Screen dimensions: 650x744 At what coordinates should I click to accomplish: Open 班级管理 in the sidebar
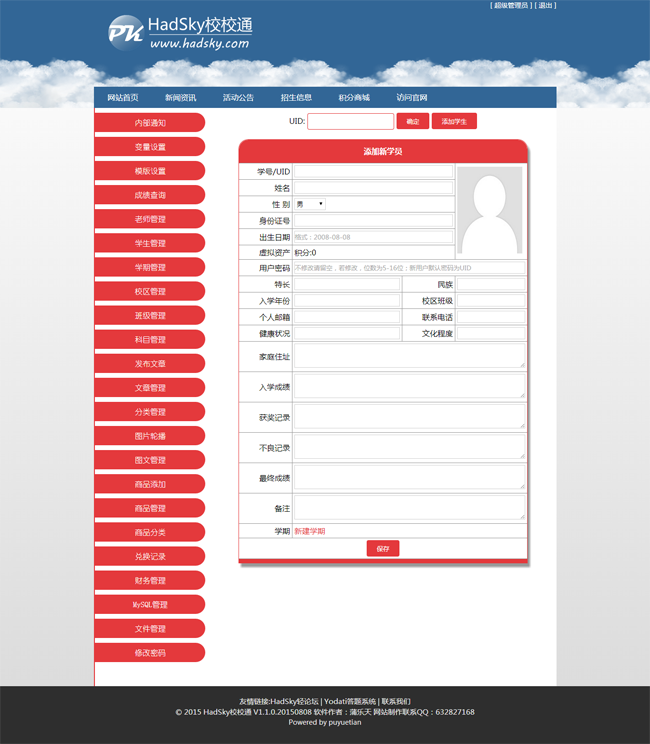pyautogui.click(x=150, y=316)
